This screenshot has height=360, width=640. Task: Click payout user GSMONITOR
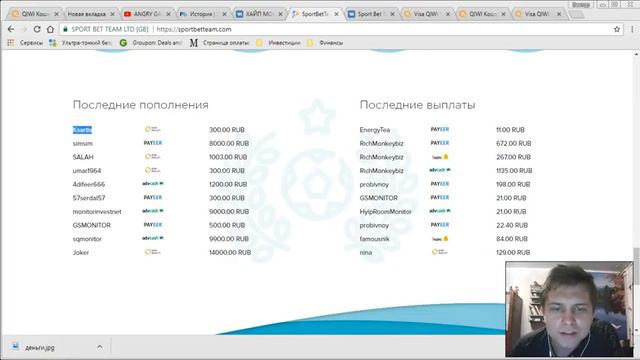(379, 198)
